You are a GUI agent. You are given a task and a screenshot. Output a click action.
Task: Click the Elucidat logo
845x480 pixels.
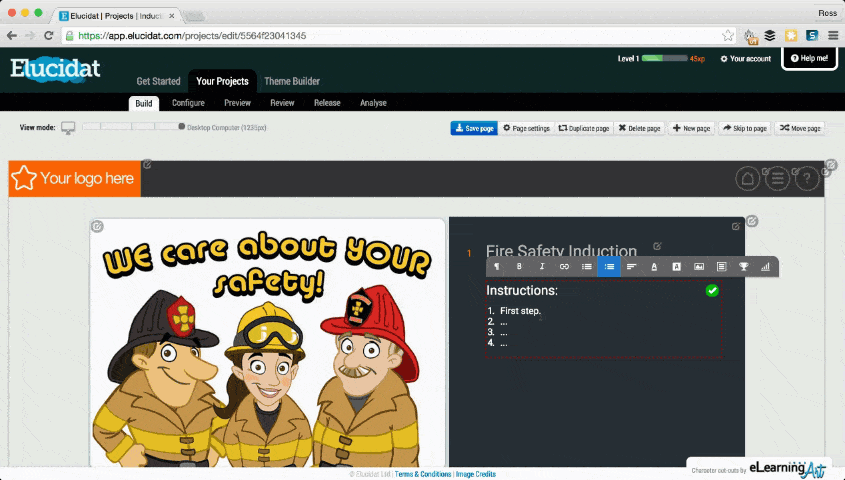(x=55, y=69)
